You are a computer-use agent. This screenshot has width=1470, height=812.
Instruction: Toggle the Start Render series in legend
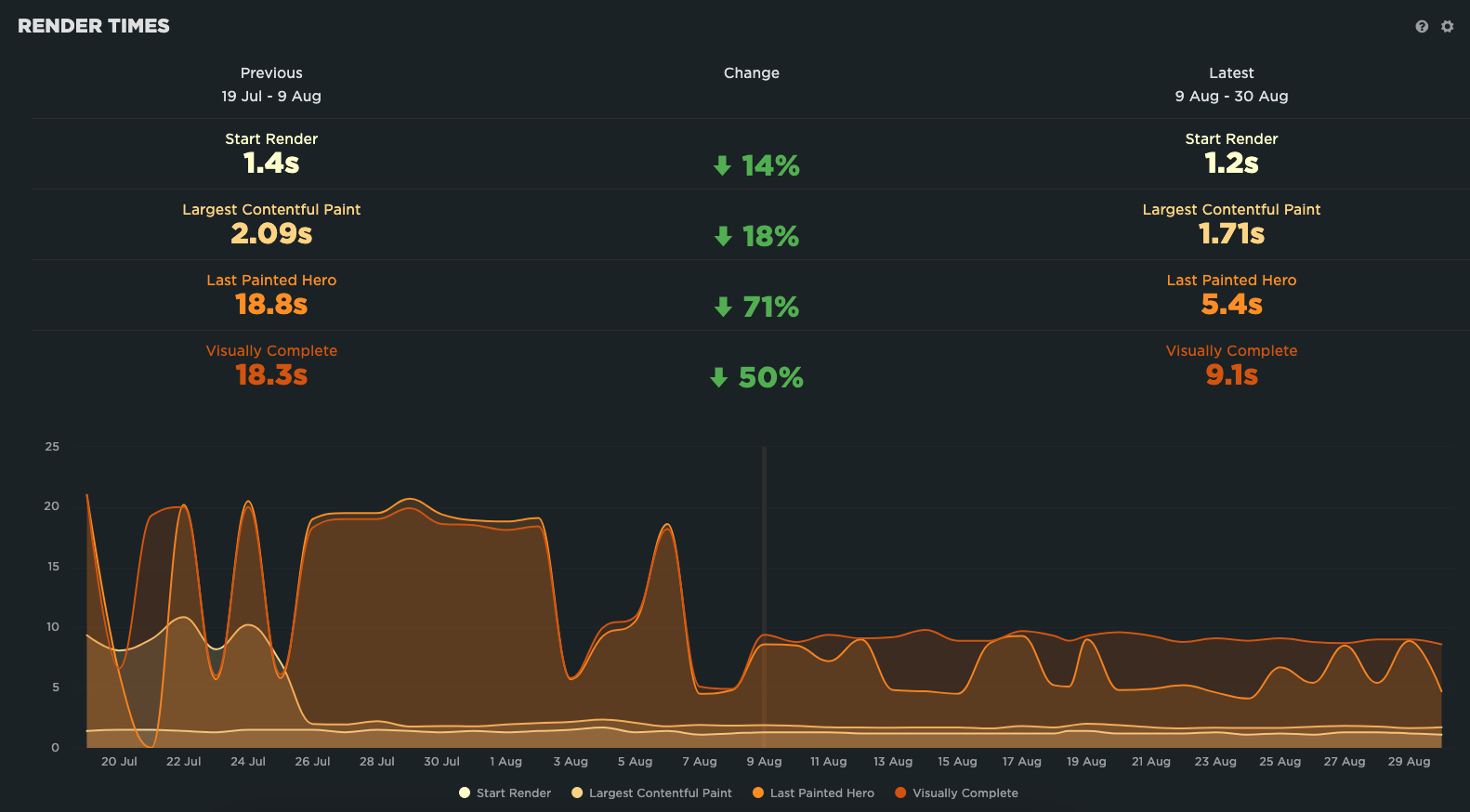click(x=513, y=793)
